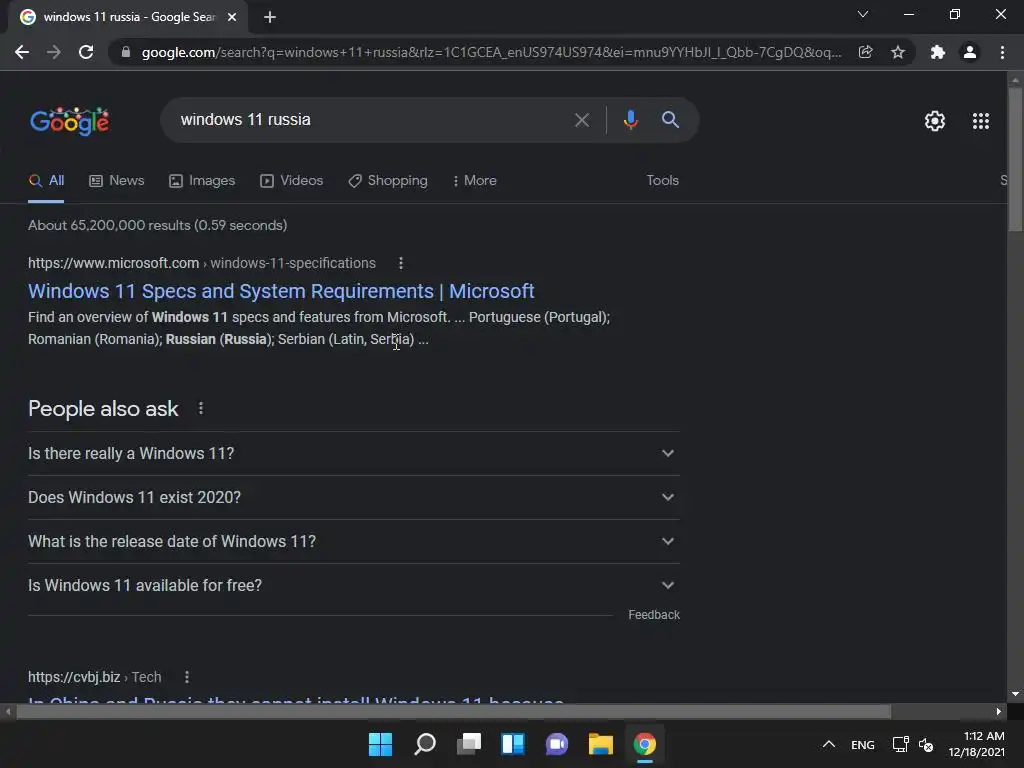Go back to the previous page
This screenshot has height=768, width=1024.
pos(22,52)
